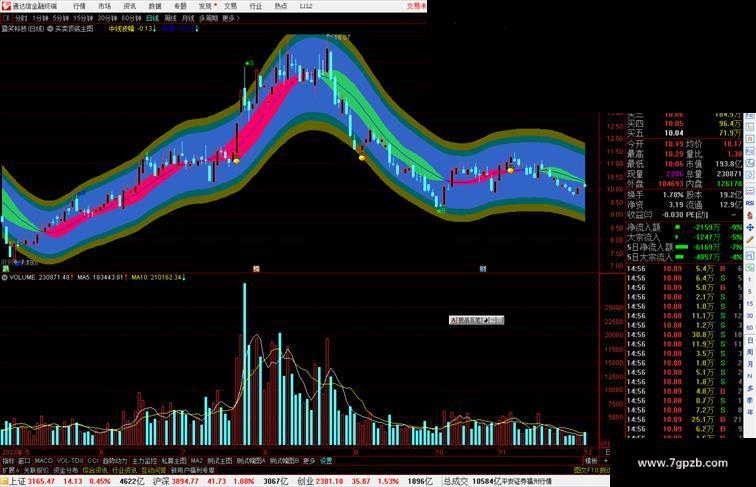Click the 模板 template button
This screenshot has height=487, width=756.
[591, 461]
